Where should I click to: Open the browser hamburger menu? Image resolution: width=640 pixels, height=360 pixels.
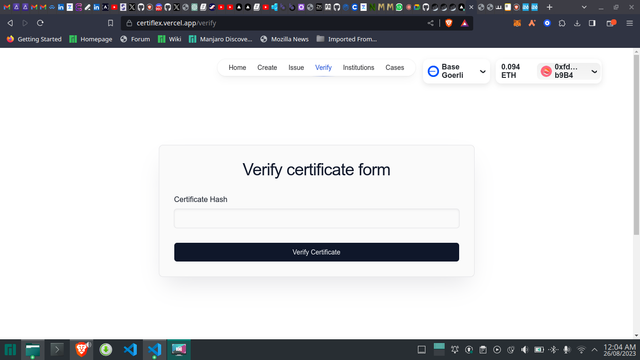click(629, 23)
